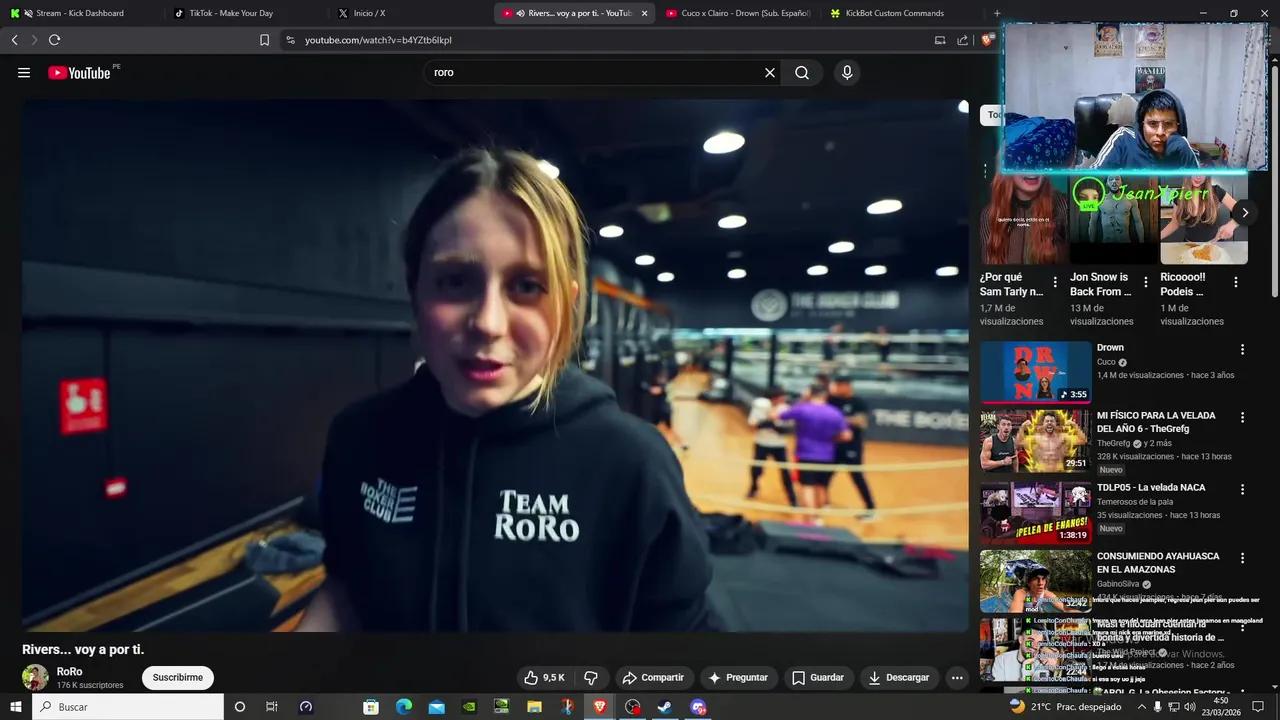
Task: Switch to the TikTok - Make Your Day tab
Action: (230, 13)
